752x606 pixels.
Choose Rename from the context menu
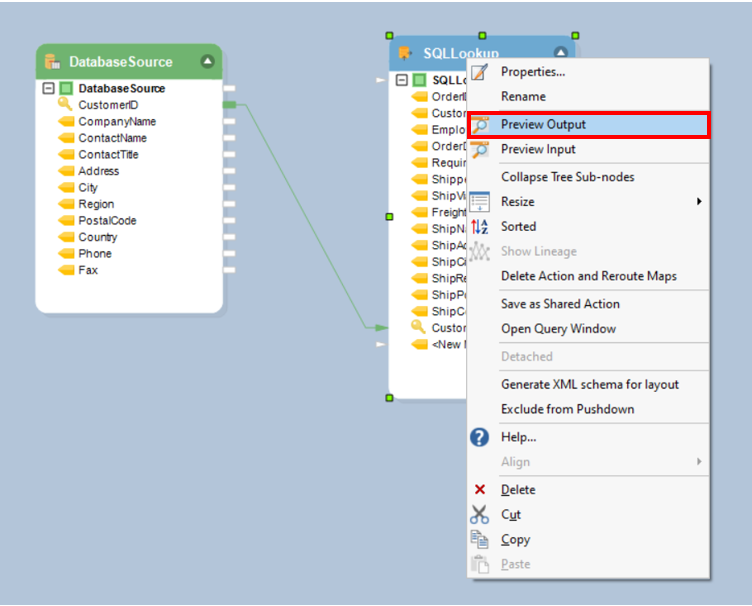[x=523, y=97]
